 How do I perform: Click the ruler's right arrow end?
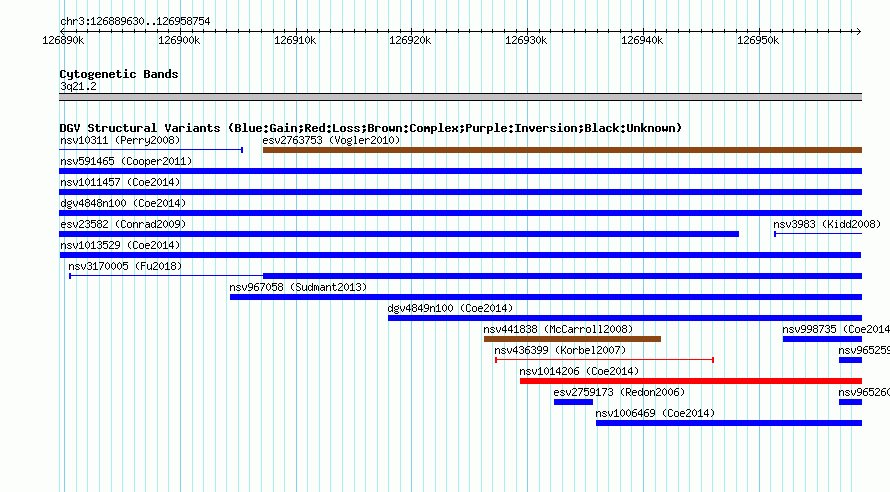coord(858,31)
